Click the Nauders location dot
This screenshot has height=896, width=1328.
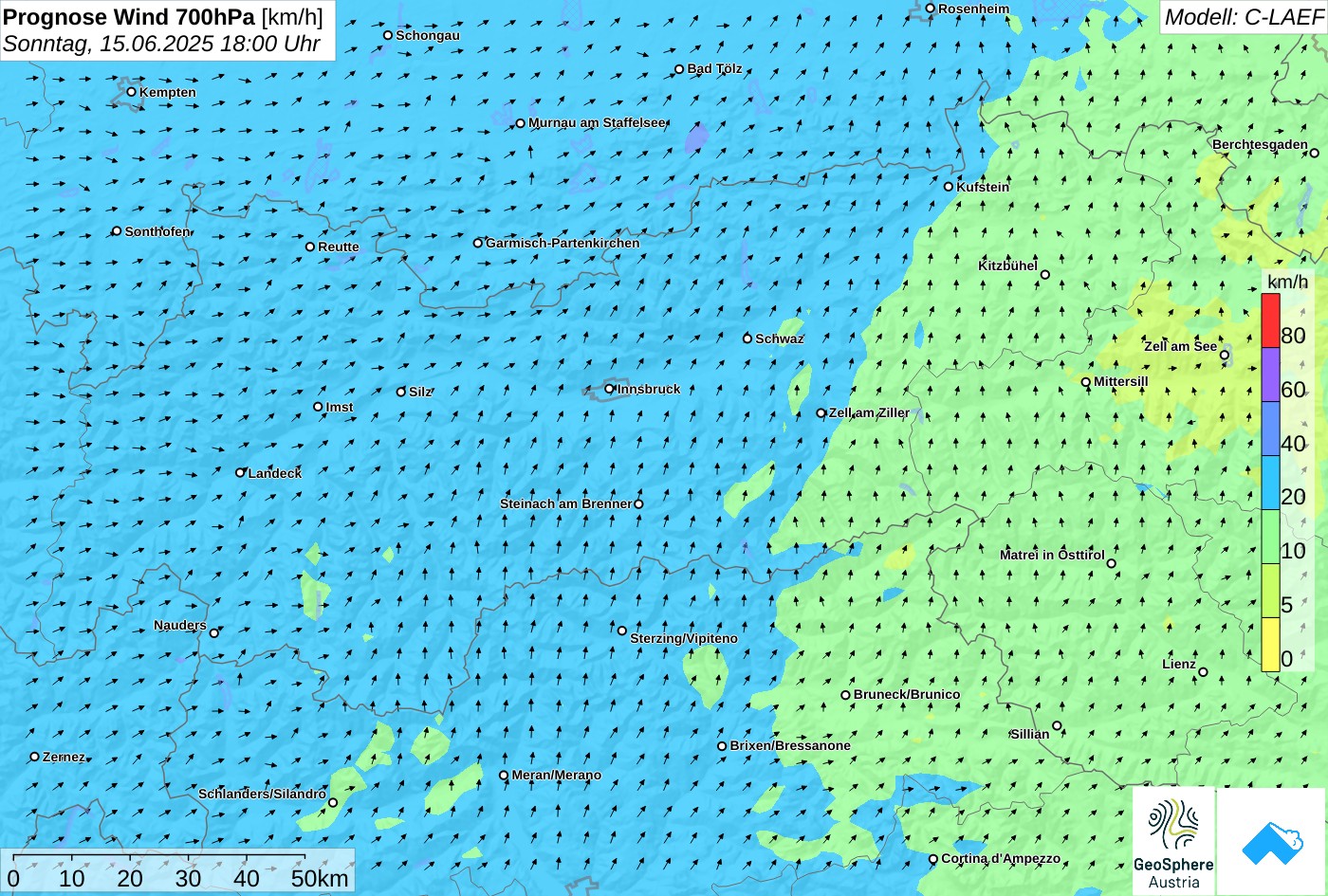tap(214, 633)
